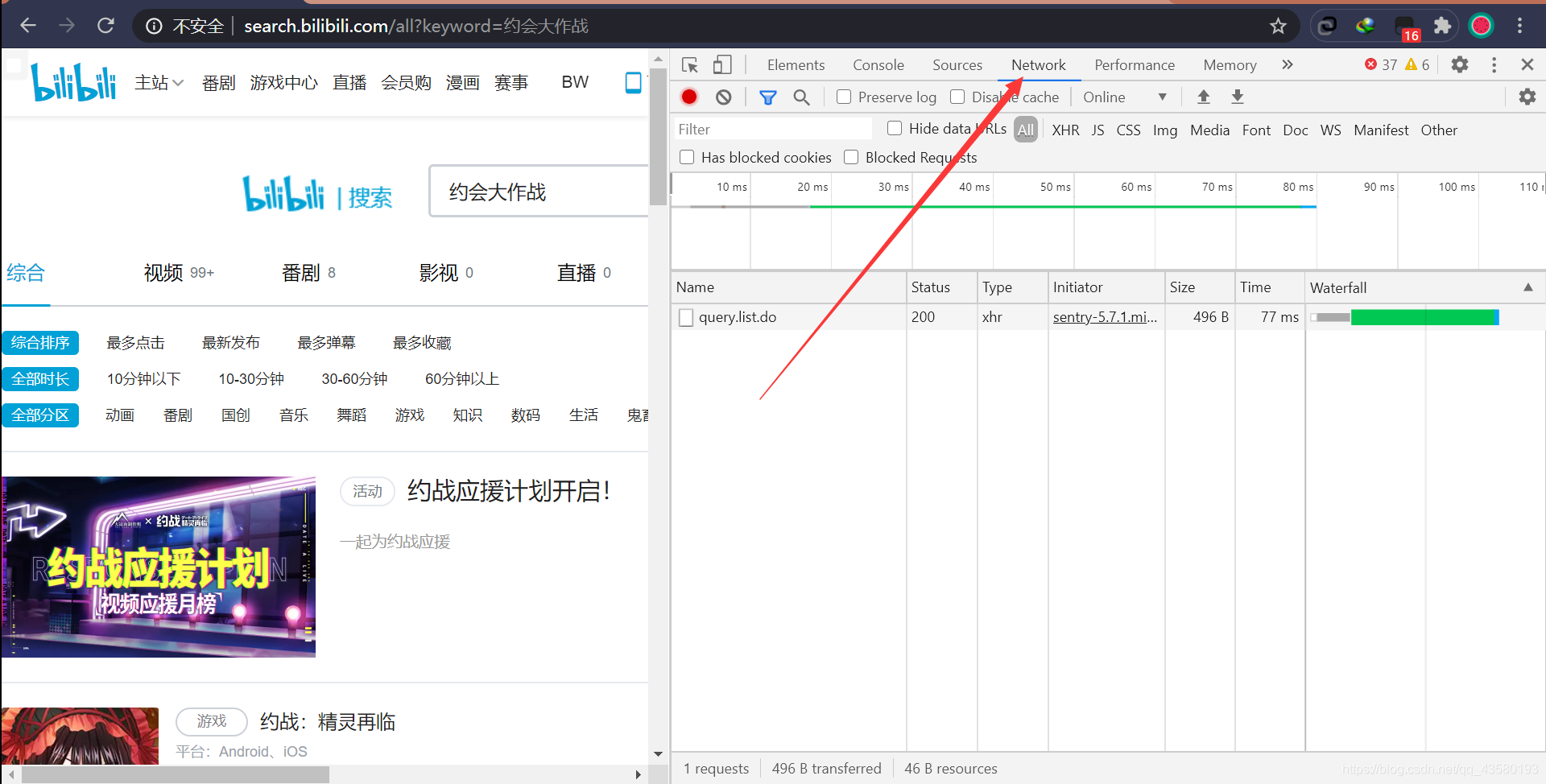Switch to the Elements tab
Viewport: 1546px width, 784px height.
pos(796,65)
